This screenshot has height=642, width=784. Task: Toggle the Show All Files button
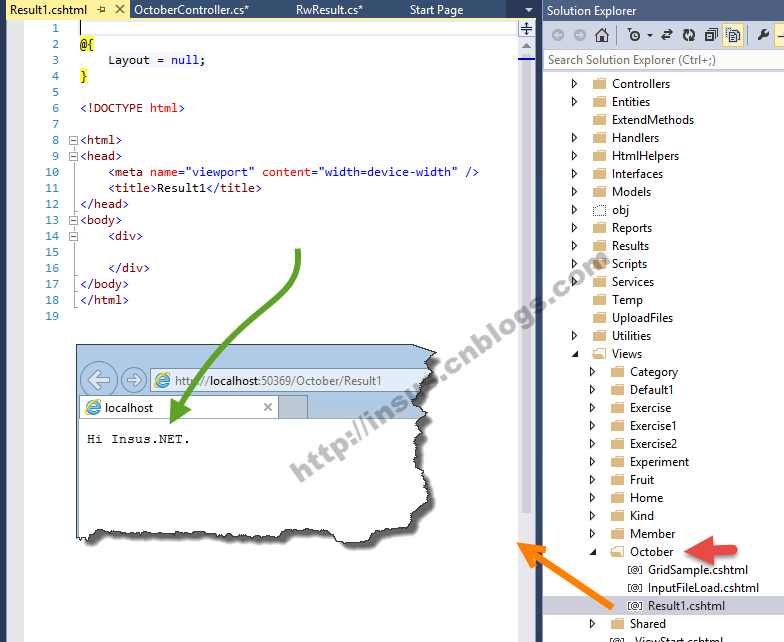coord(733,35)
